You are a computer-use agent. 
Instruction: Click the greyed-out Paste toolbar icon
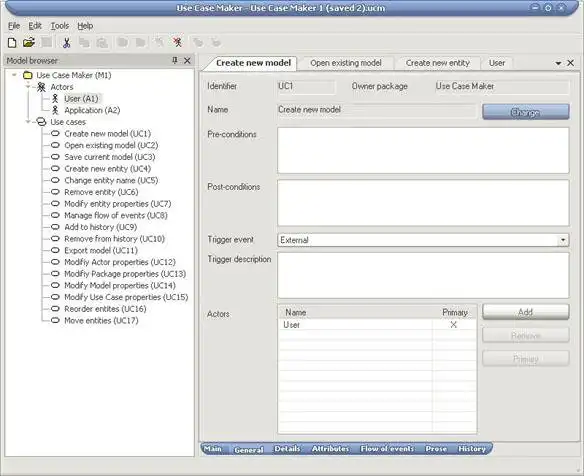pyautogui.click(x=102, y=42)
